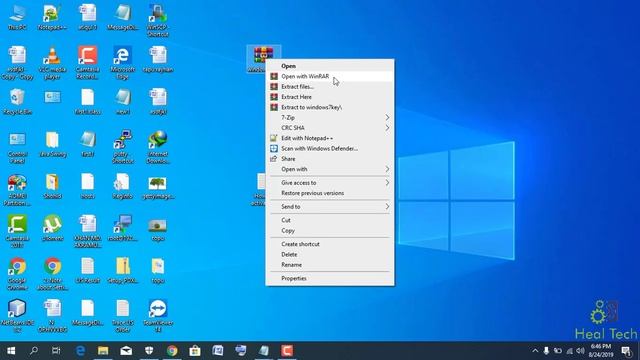Click the microphone tray icon
Viewport: 640px width, 360px height.
click(x=546, y=351)
